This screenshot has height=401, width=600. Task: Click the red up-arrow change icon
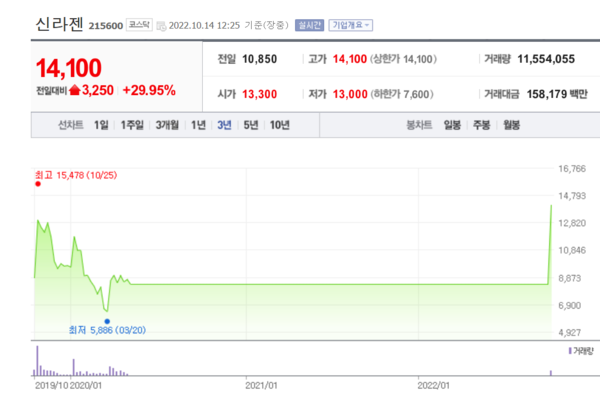point(75,90)
